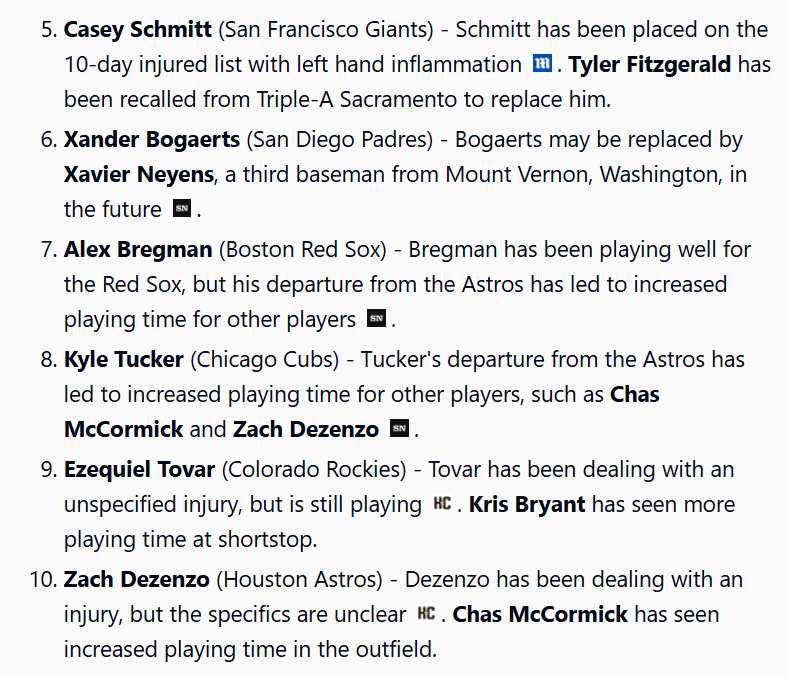This screenshot has height=678, width=787.
Task: Click Zach Dezenzo heading in item 10
Action: [x=137, y=579]
